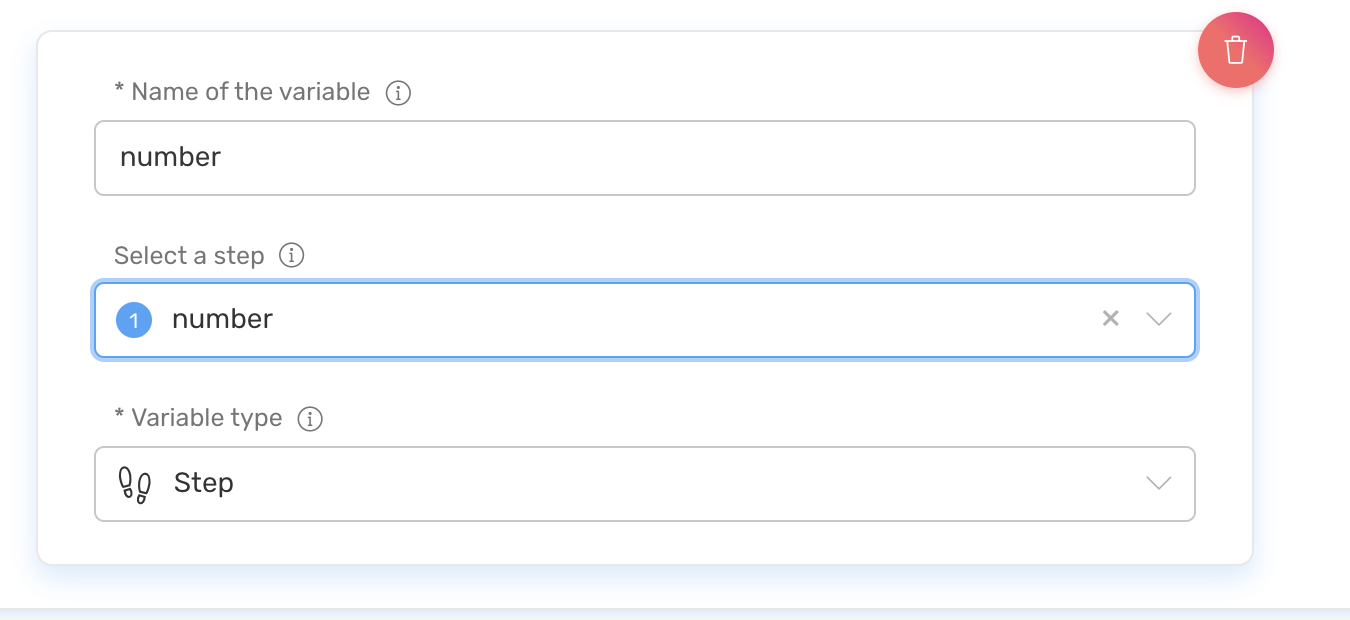
Task: Click the 'Variable type' label
Action: pos(206,419)
